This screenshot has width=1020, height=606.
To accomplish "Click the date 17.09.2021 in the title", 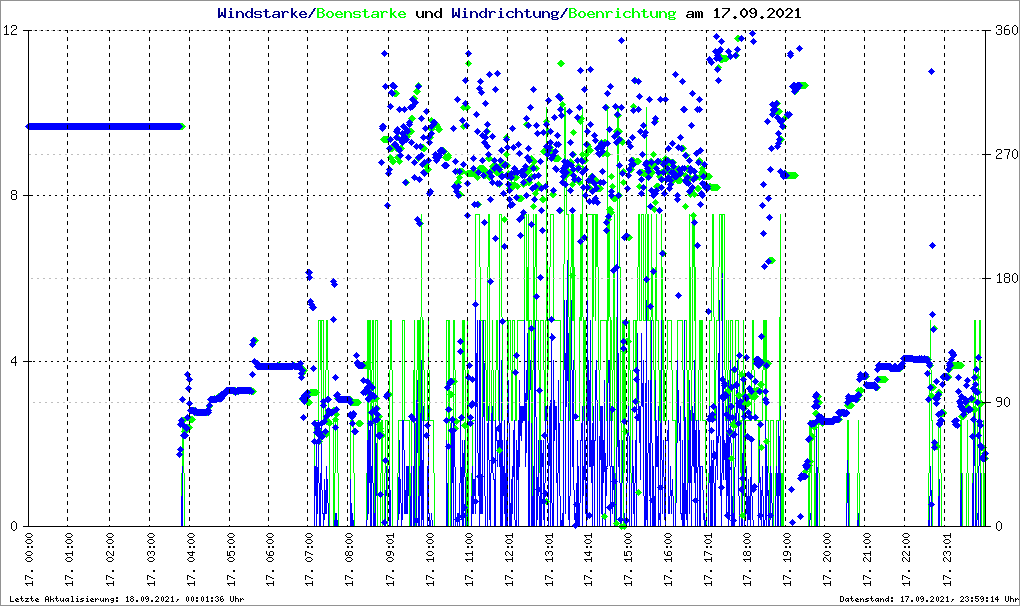I will pyautogui.click(x=756, y=14).
